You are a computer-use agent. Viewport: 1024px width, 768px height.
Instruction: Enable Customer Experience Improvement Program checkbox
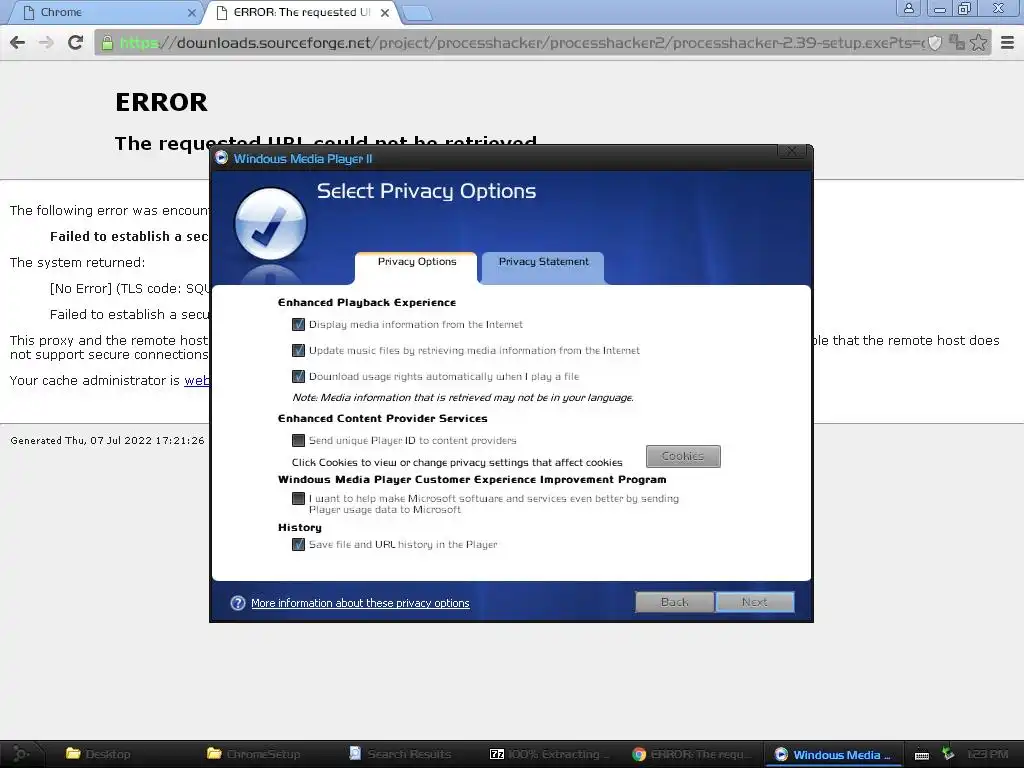(298, 499)
